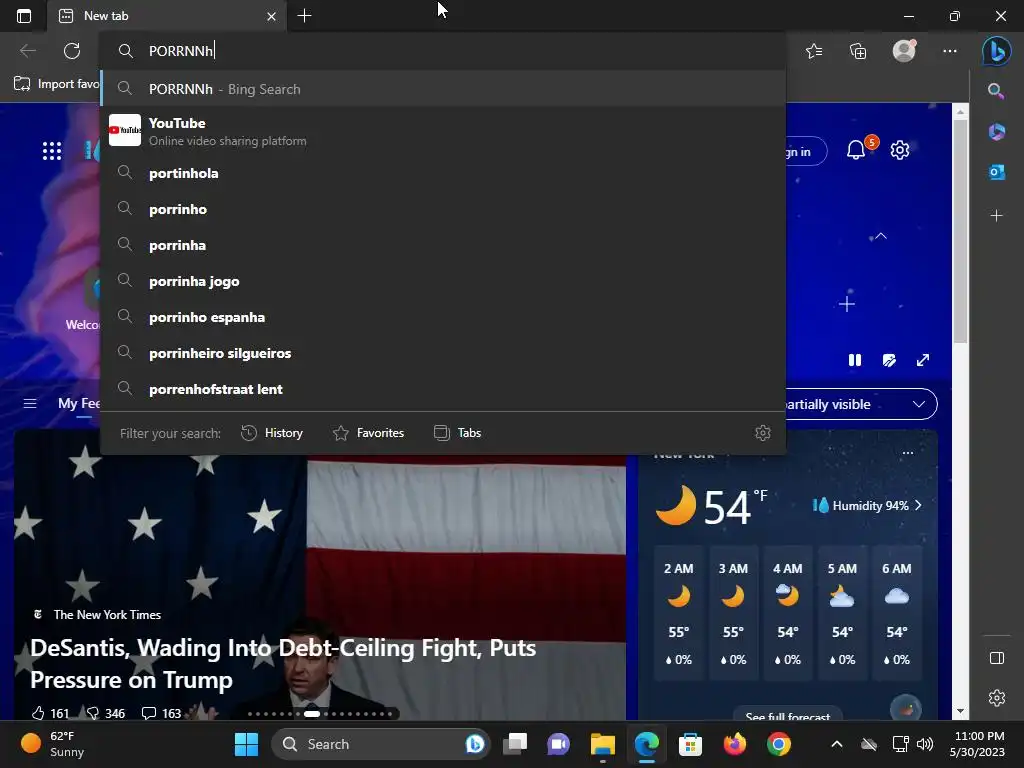Select the 'porrinha' suggestion

click(443, 245)
